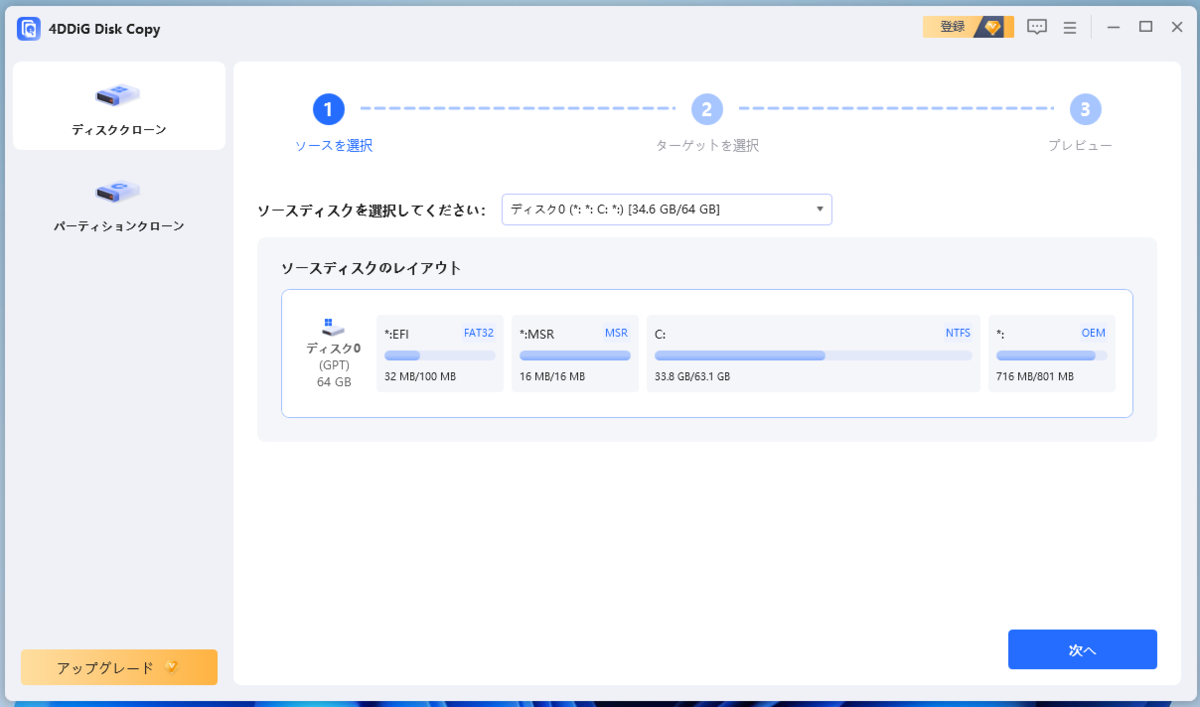Click the アップグレード button
Screen dimensions: 1200x707
[118, 667]
